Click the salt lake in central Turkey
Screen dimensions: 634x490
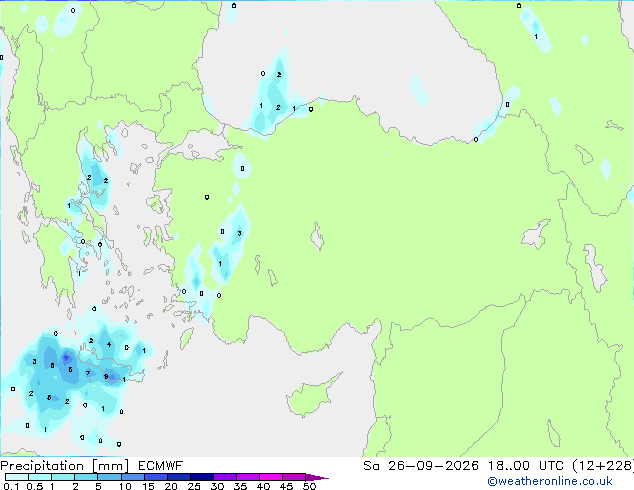tap(317, 236)
